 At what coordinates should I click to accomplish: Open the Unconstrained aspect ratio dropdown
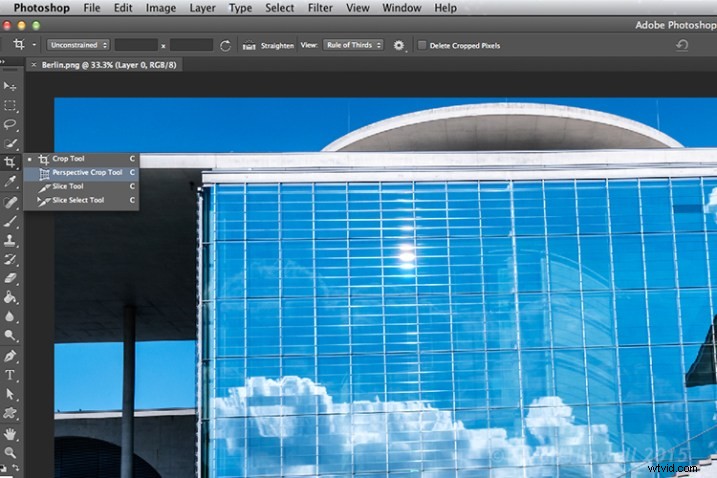[x=78, y=45]
